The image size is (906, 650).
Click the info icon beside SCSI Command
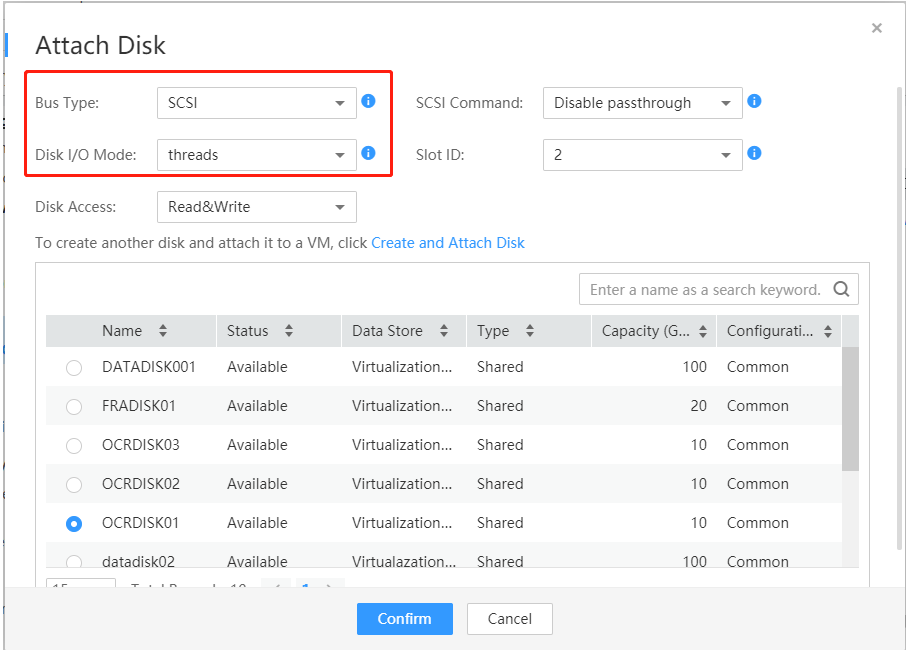(x=755, y=101)
